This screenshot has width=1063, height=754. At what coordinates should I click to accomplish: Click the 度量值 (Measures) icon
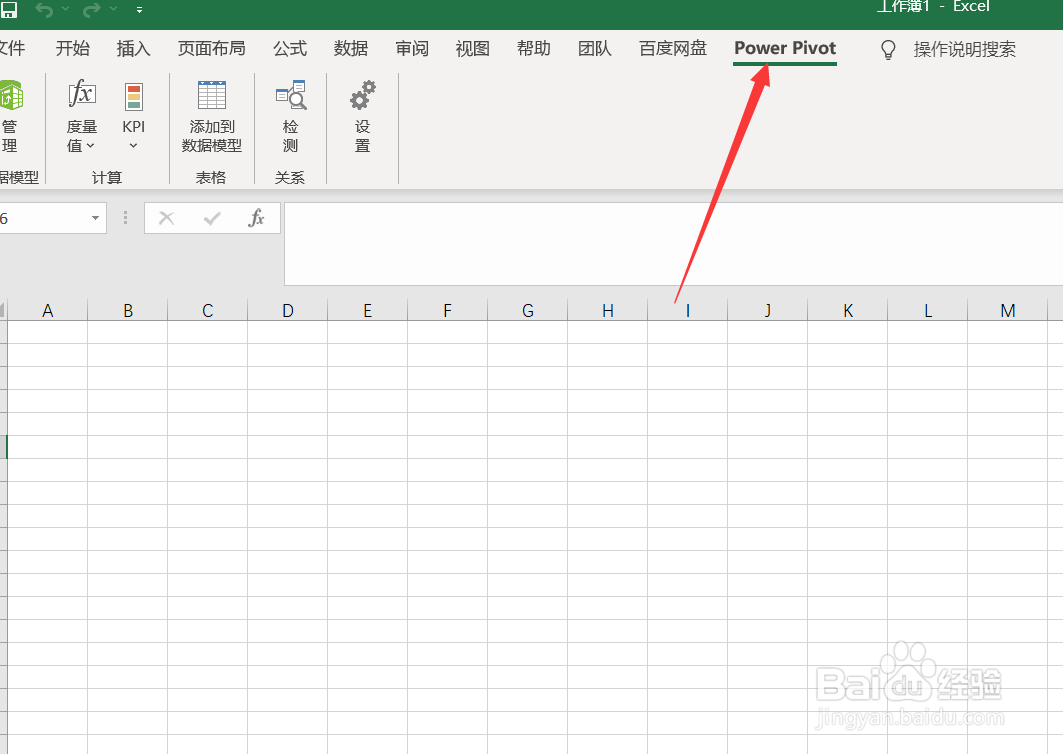click(80, 95)
